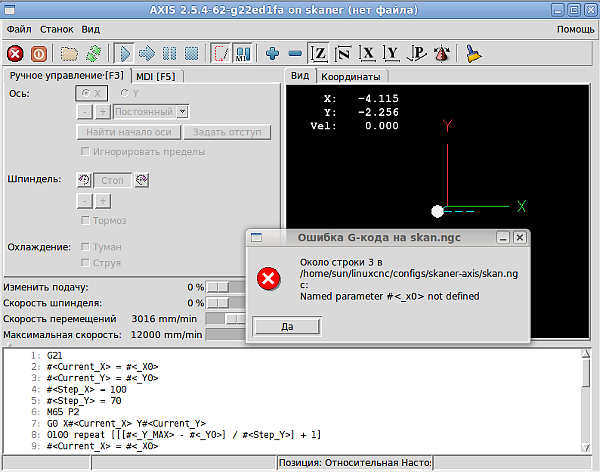
Task: Toggle rotate/drag view mode icon
Action: [442, 54]
